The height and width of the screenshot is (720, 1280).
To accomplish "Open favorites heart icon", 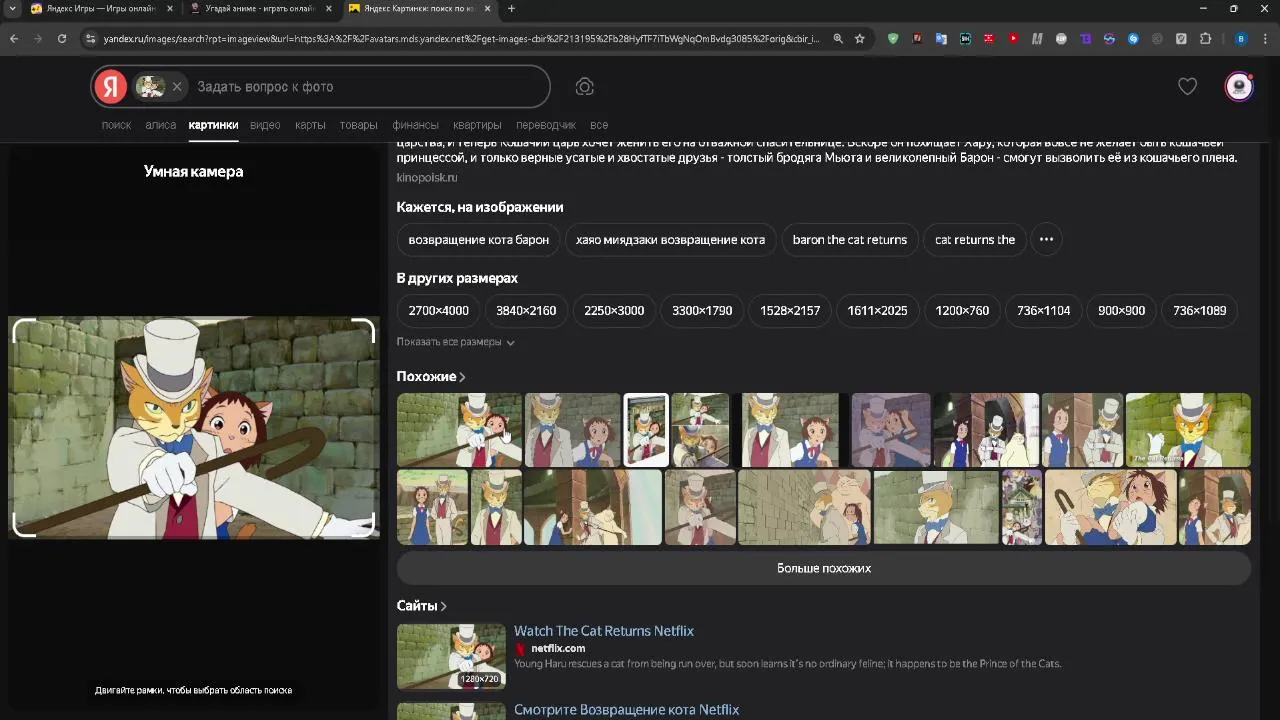I will 1187,87.
